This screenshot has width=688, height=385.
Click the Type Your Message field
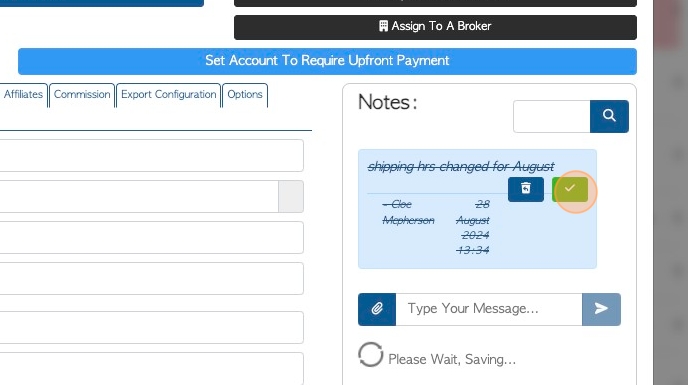[x=489, y=309]
